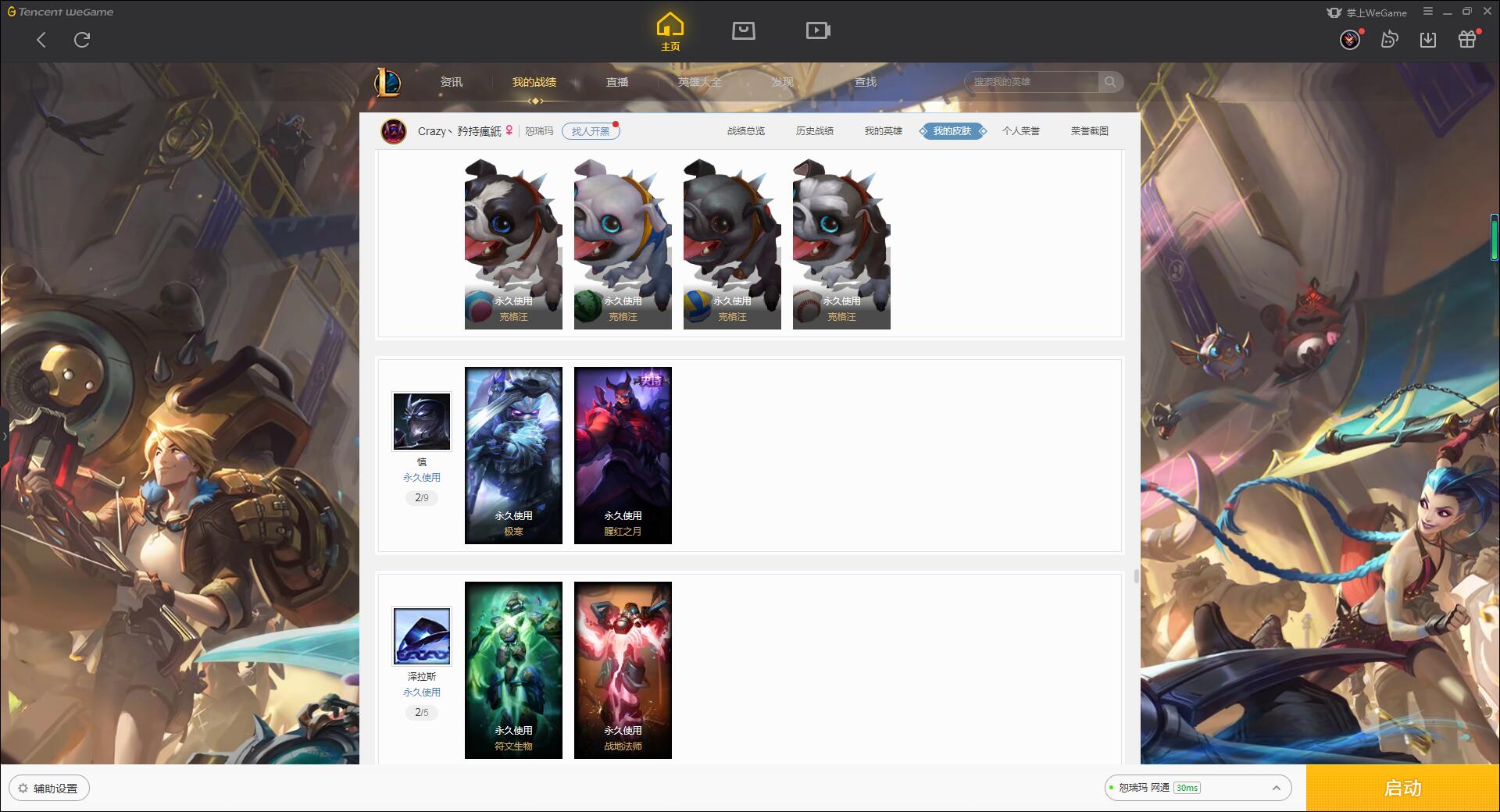Image resolution: width=1500 pixels, height=812 pixels.
Task: Click the user avatar icon in title bar
Action: [1350, 39]
